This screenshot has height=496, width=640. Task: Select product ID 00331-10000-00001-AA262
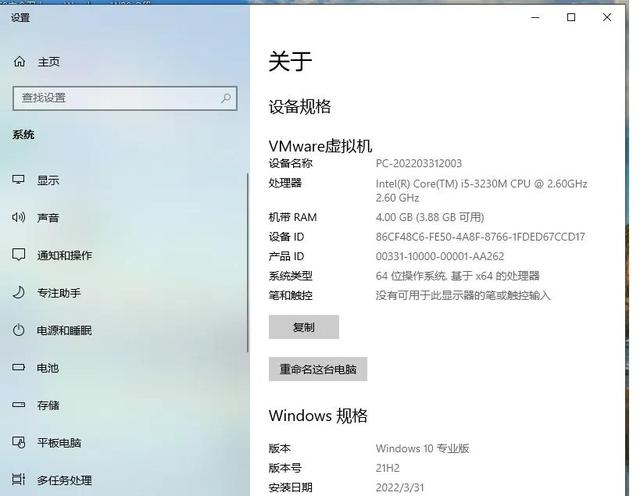point(440,256)
